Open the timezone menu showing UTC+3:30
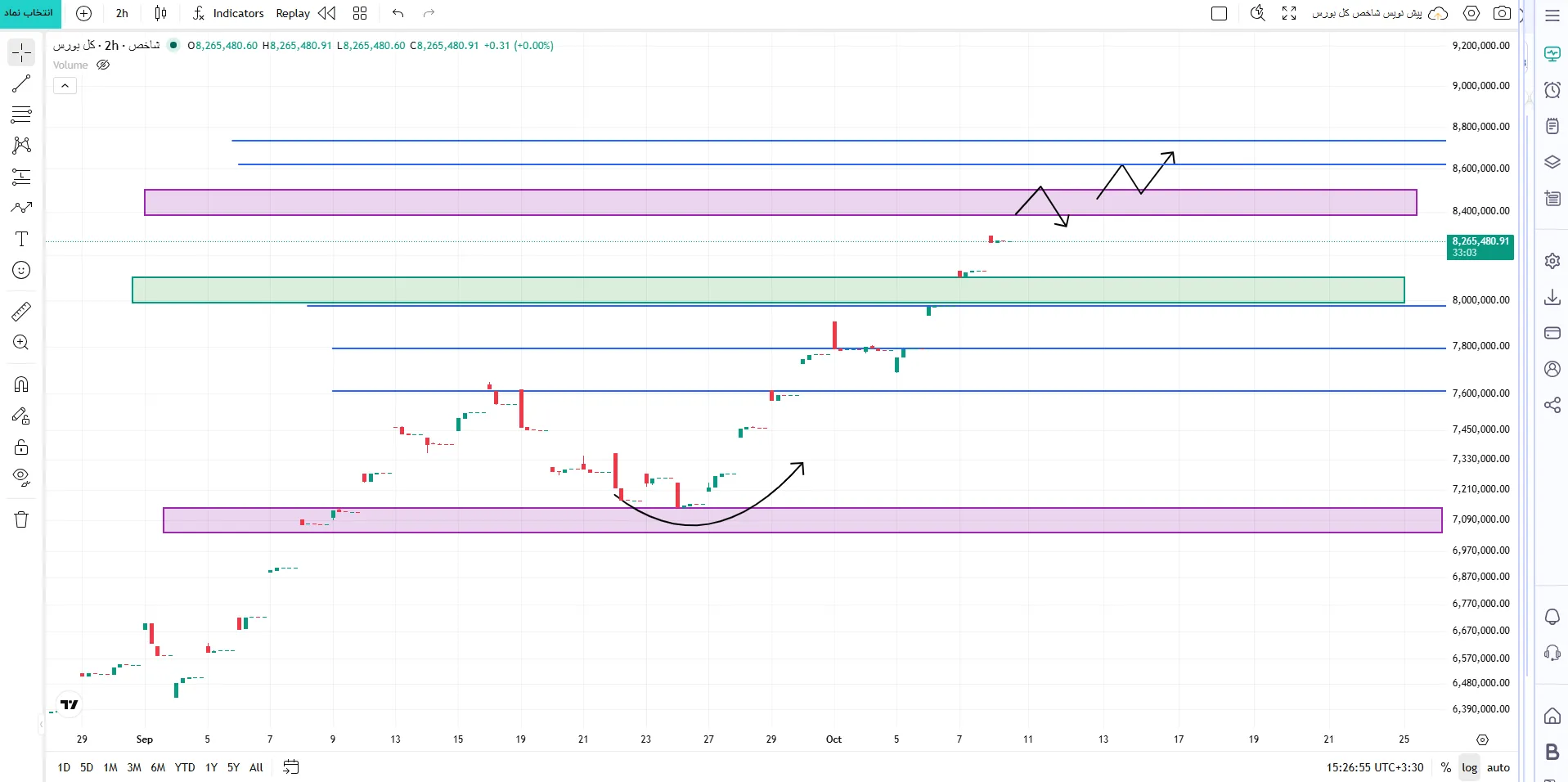 coord(1375,767)
